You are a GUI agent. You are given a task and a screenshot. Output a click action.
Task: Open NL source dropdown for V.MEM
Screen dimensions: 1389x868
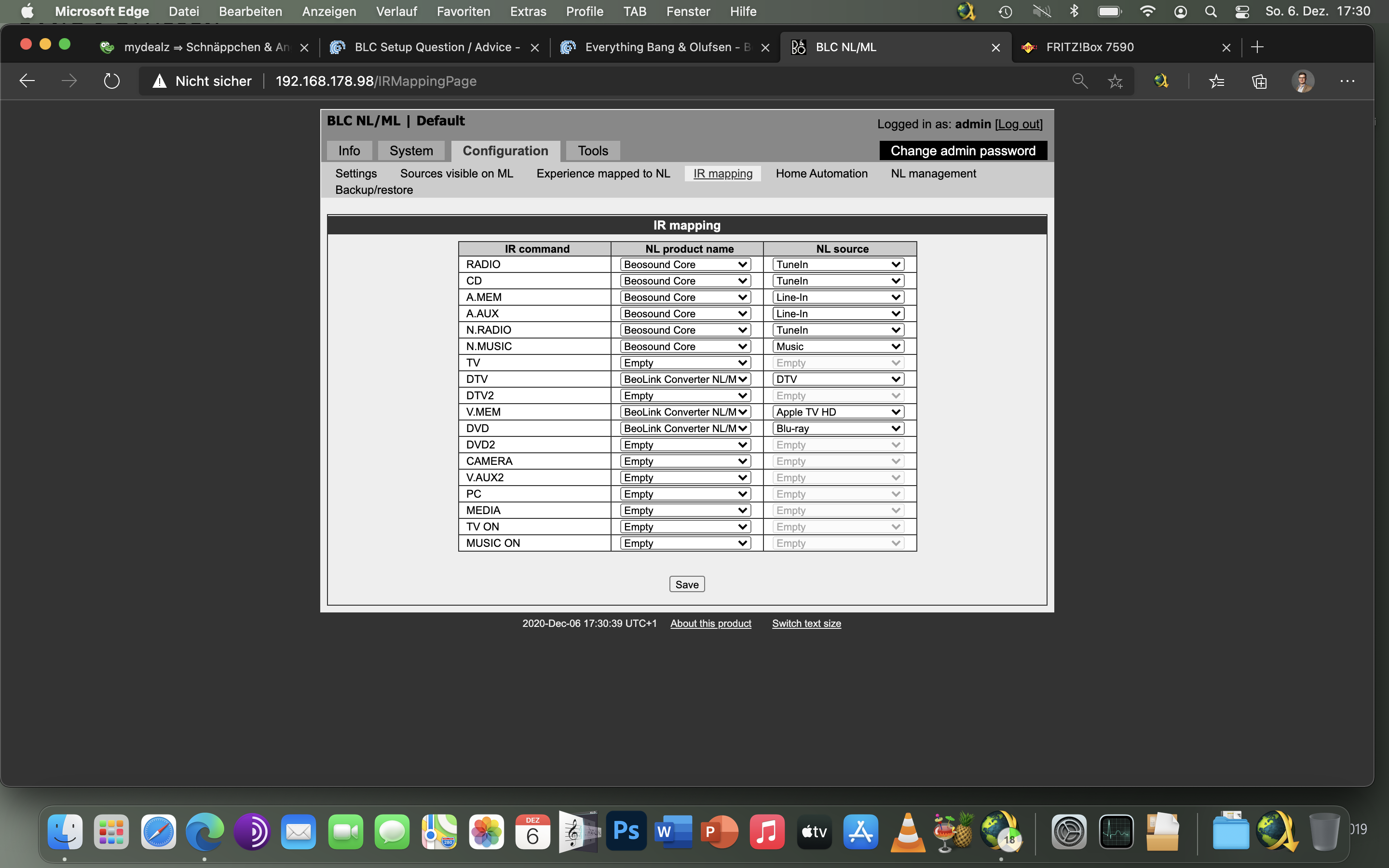(838, 412)
